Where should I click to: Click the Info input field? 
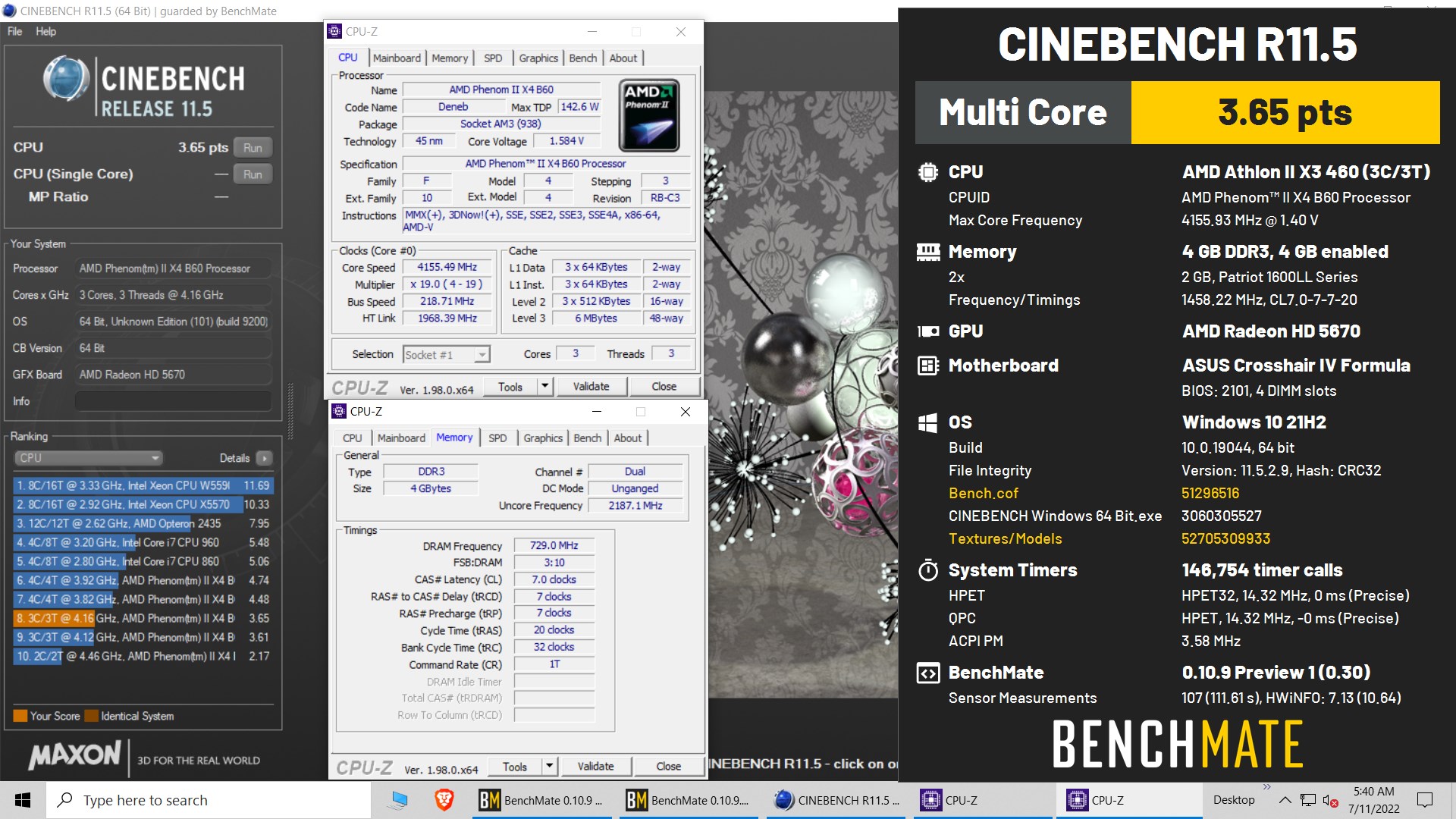(173, 401)
